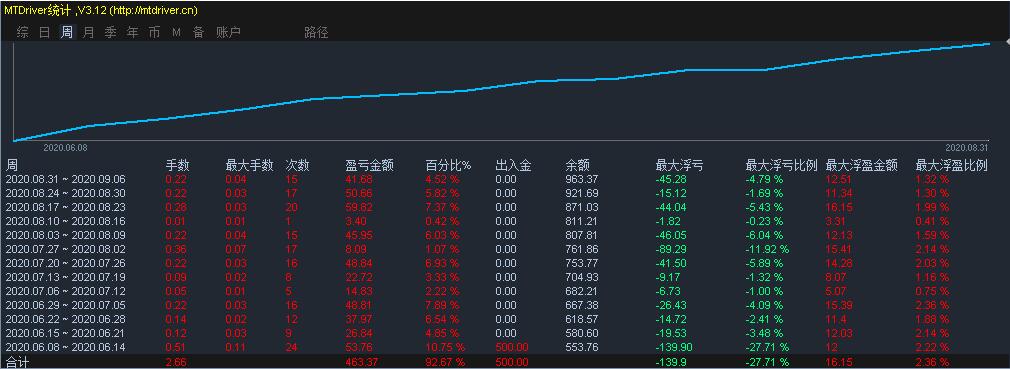Open the M tab
Image resolution: width=1010 pixels, height=369 pixels.
[176, 32]
